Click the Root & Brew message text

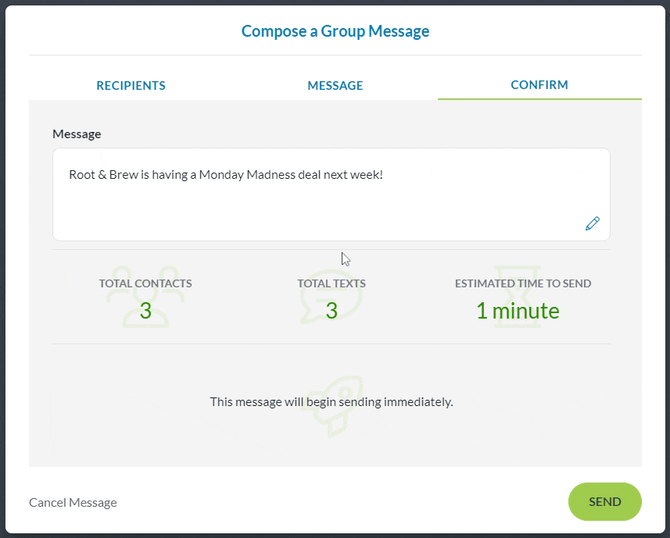[226, 175]
